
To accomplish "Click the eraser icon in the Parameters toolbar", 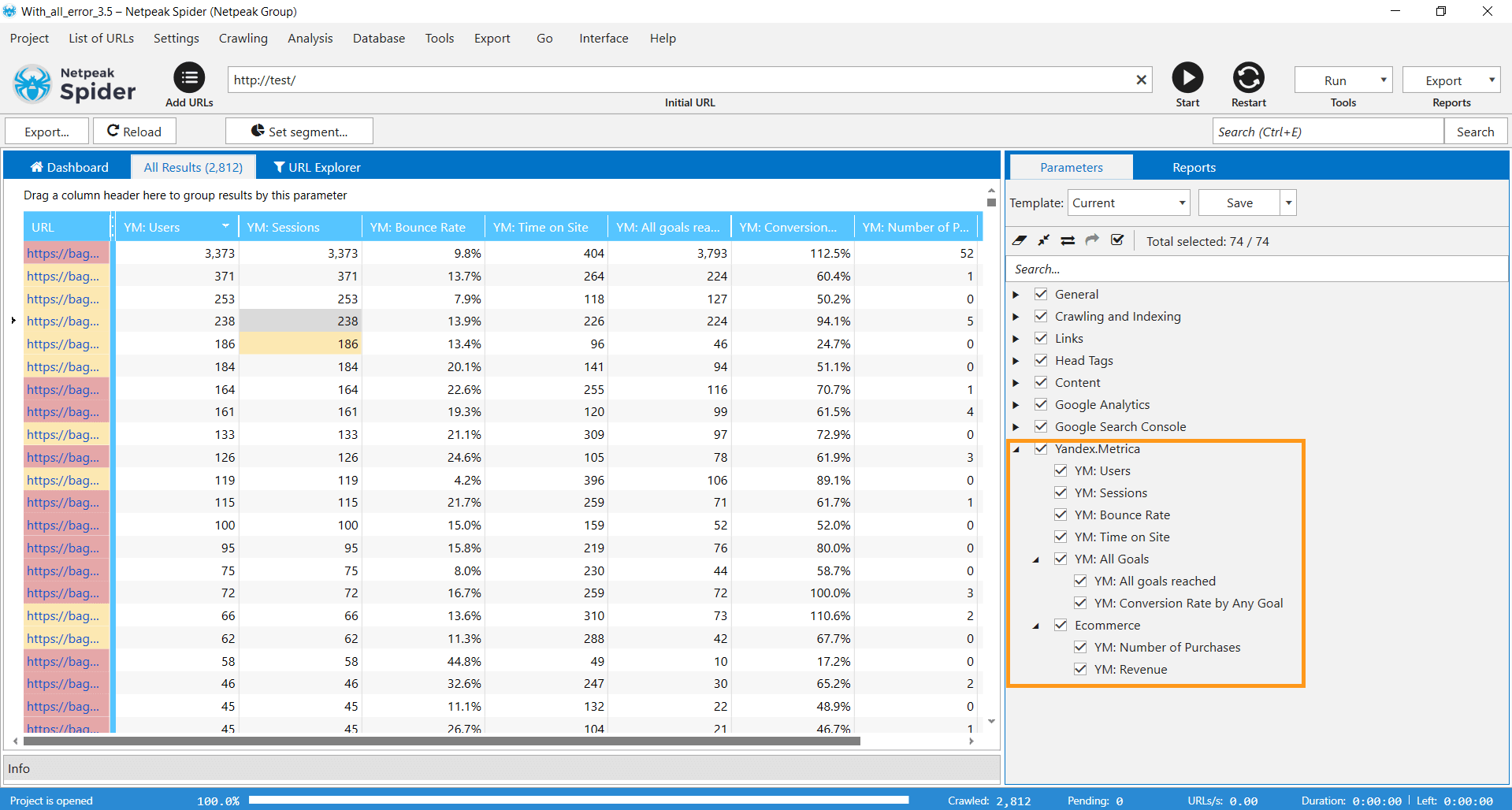I will click(1020, 240).
